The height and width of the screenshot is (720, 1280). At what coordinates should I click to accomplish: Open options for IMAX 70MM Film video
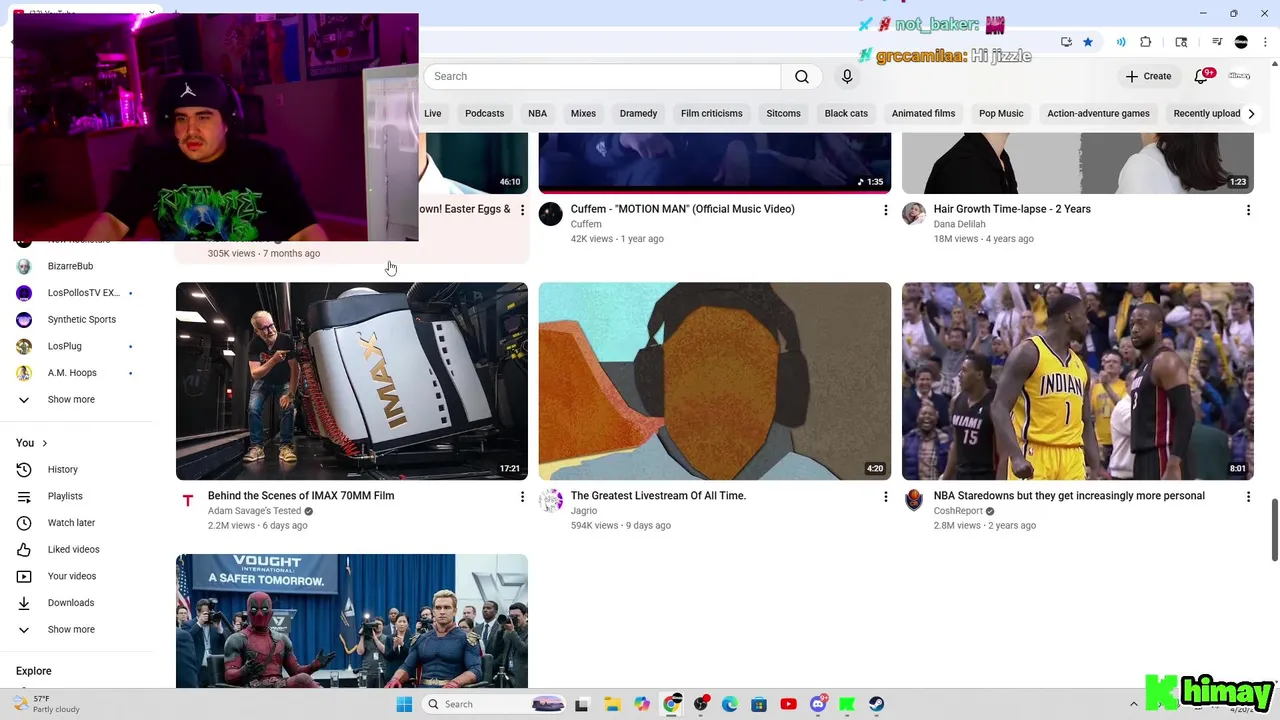pyautogui.click(x=522, y=497)
